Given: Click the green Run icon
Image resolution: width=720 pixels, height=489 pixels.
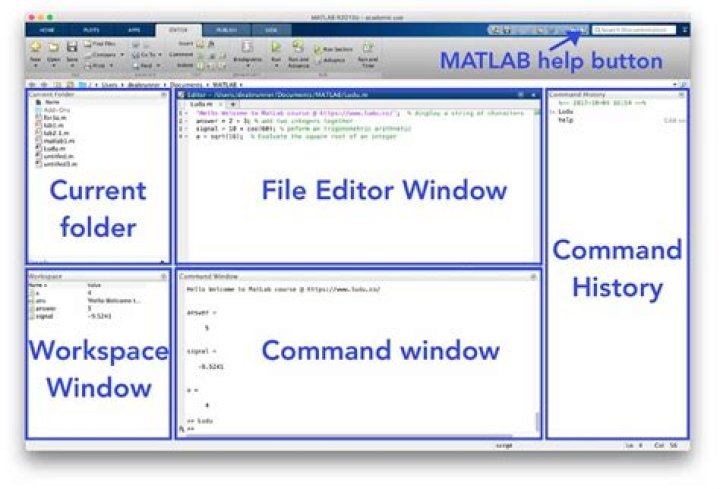Looking at the screenshot, I should 276,47.
